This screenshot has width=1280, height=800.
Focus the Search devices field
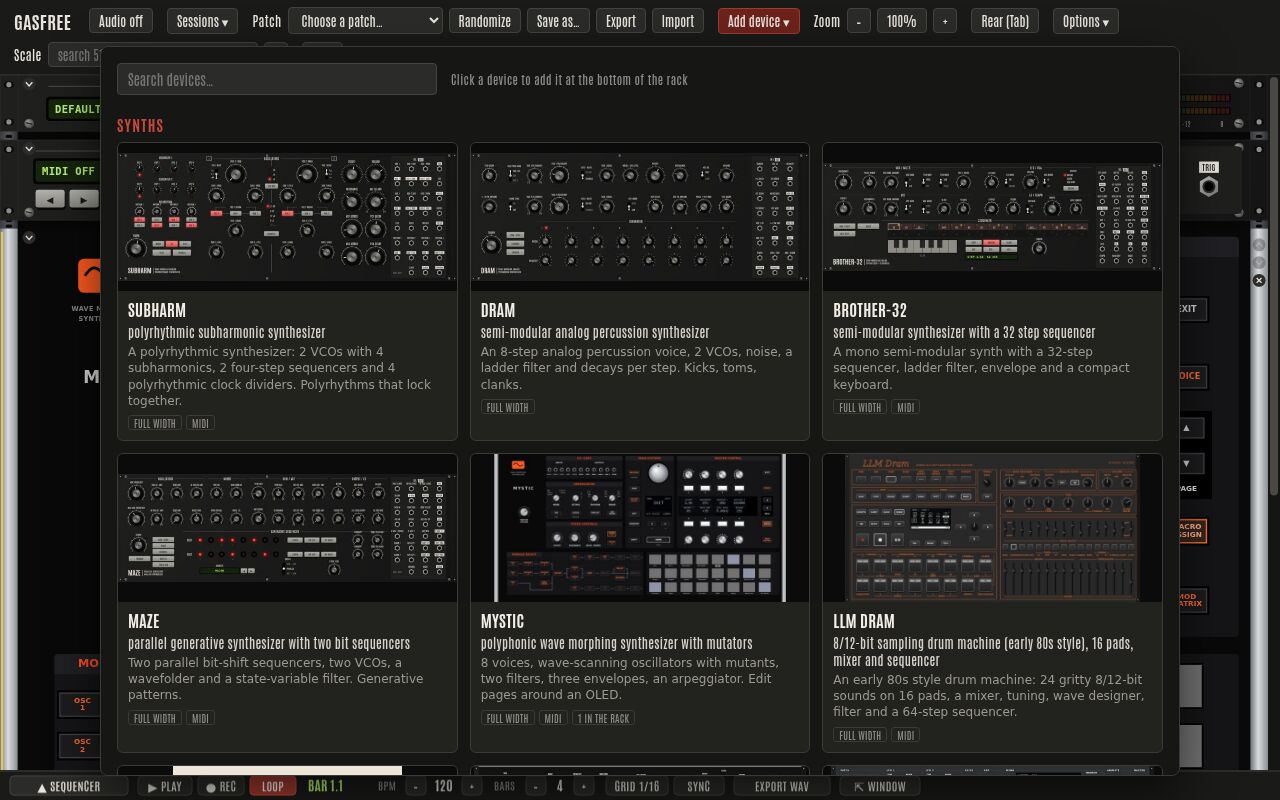coord(277,79)
